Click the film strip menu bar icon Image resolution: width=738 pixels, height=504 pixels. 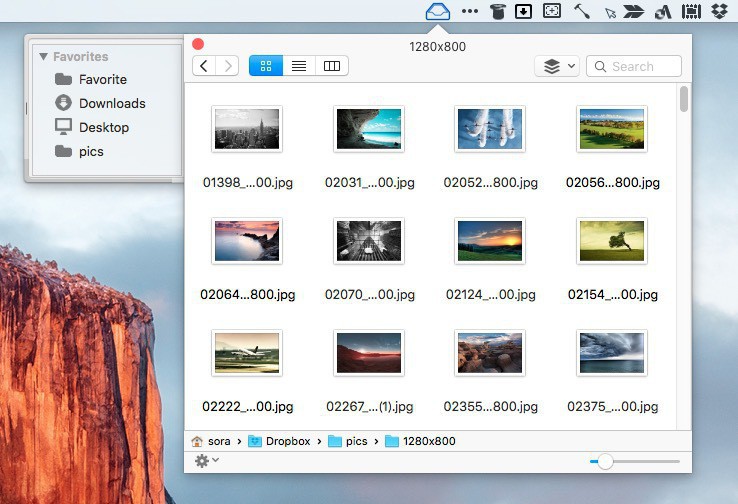[691, 11]
